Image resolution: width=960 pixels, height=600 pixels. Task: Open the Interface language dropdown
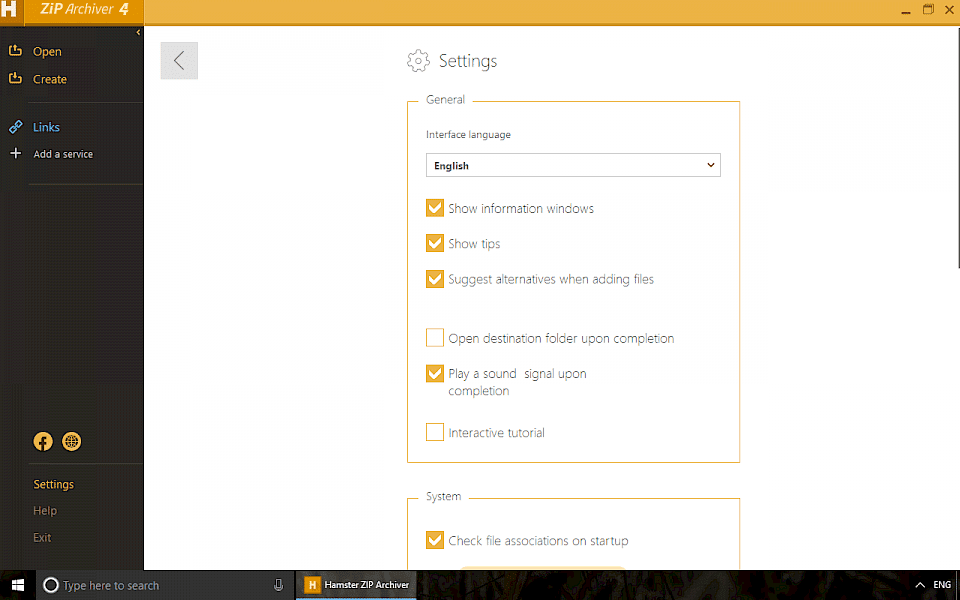click(573, 165)
